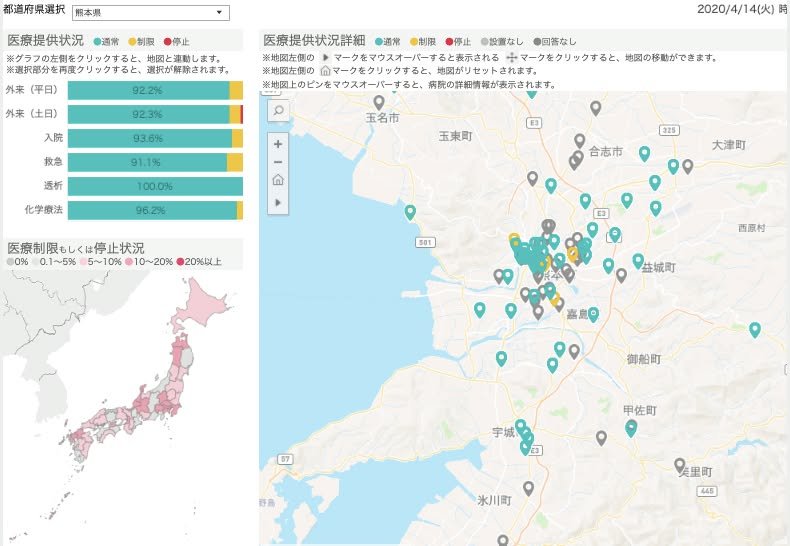Click the 外来（平日） 92.2% bar
This screenshot has height=546, width=790.
(x=148, y=90)
